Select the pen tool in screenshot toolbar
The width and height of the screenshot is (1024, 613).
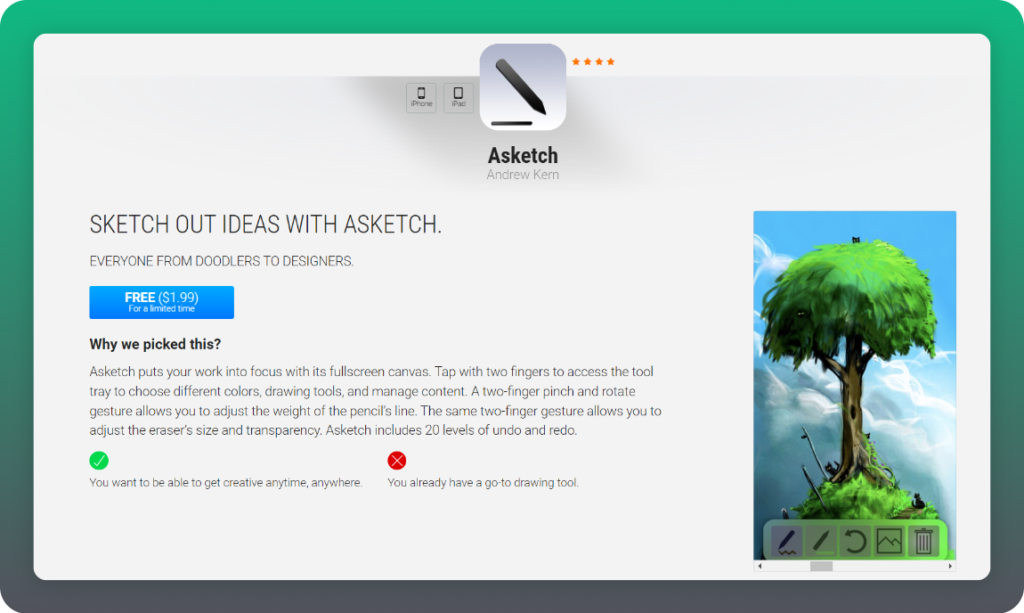pyautogui.click(x=787, y=541)
